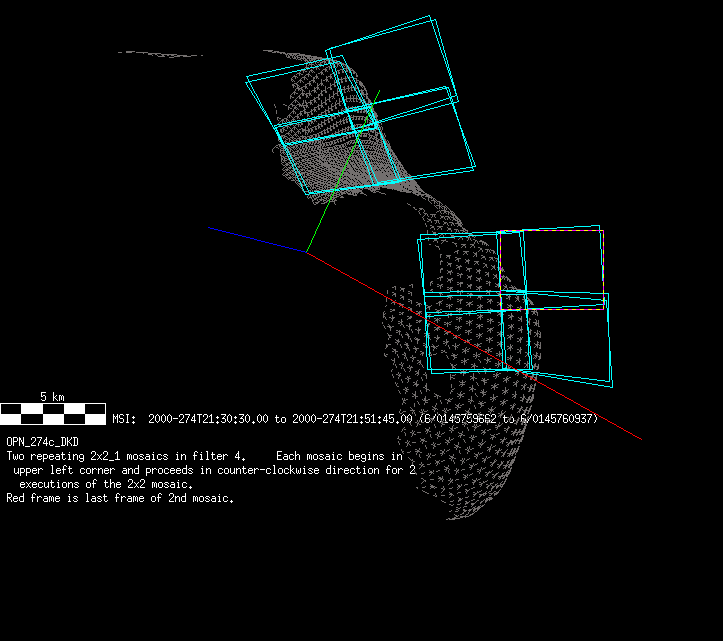
Task: Click the green axis line
Action: (343, 172)
